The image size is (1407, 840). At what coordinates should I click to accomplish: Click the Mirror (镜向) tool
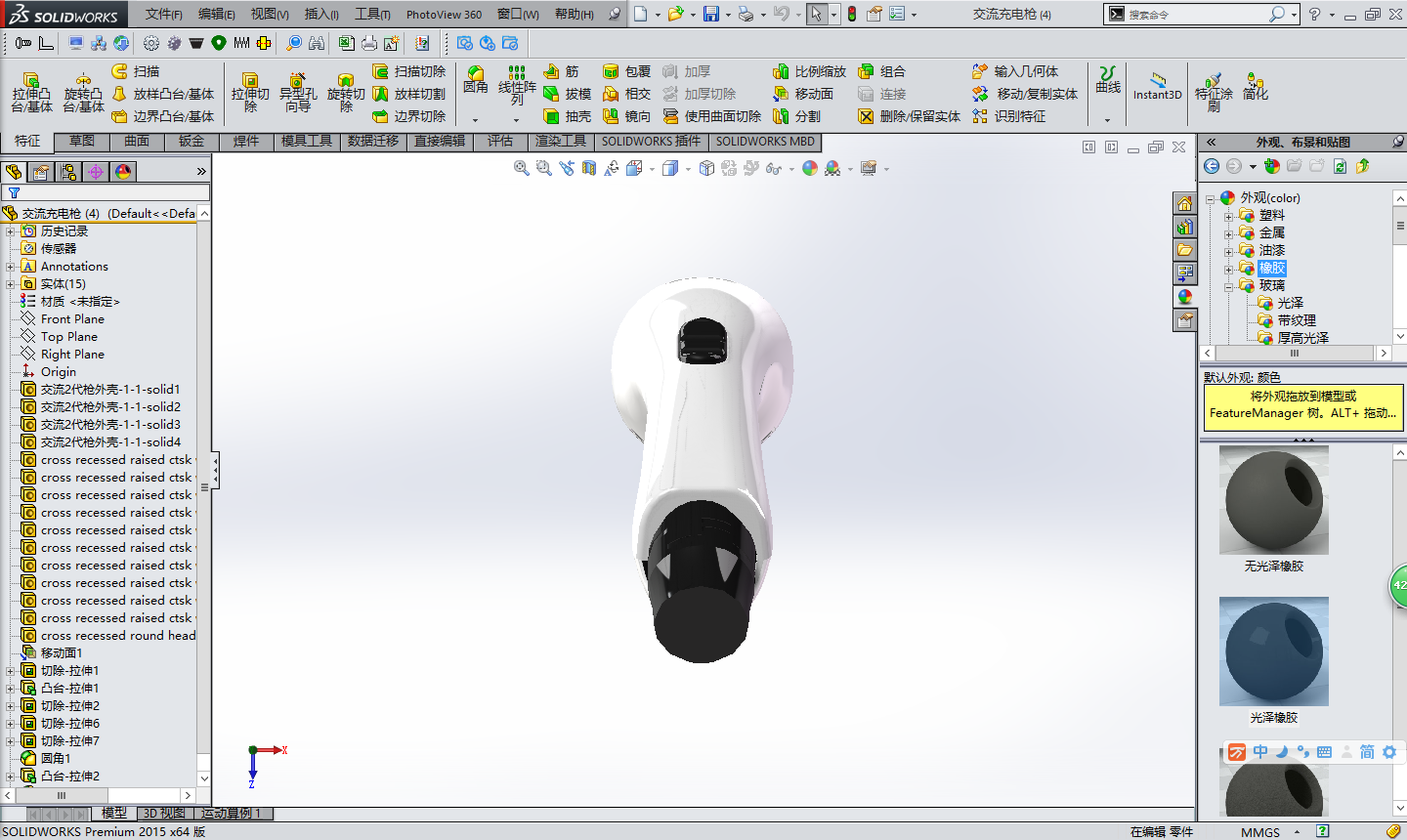pos(627,116)
